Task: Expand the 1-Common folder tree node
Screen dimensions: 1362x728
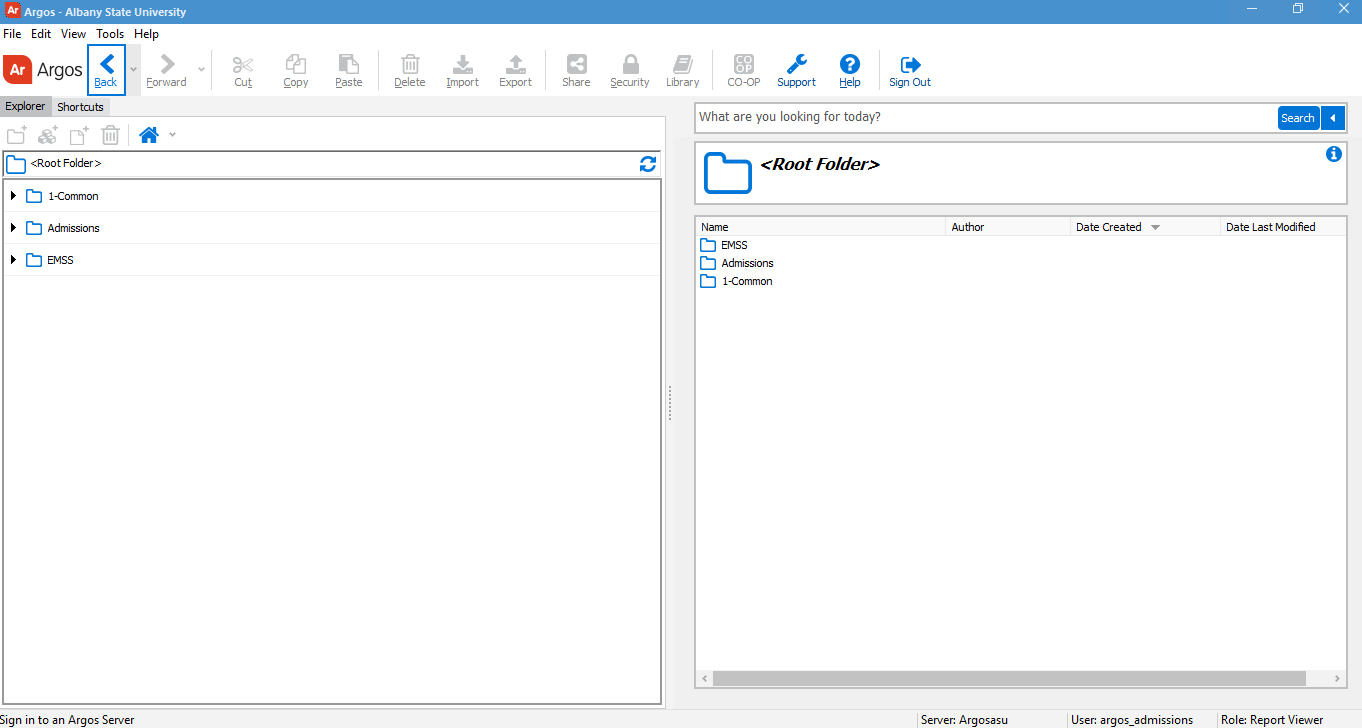Action: pos(13,196)
